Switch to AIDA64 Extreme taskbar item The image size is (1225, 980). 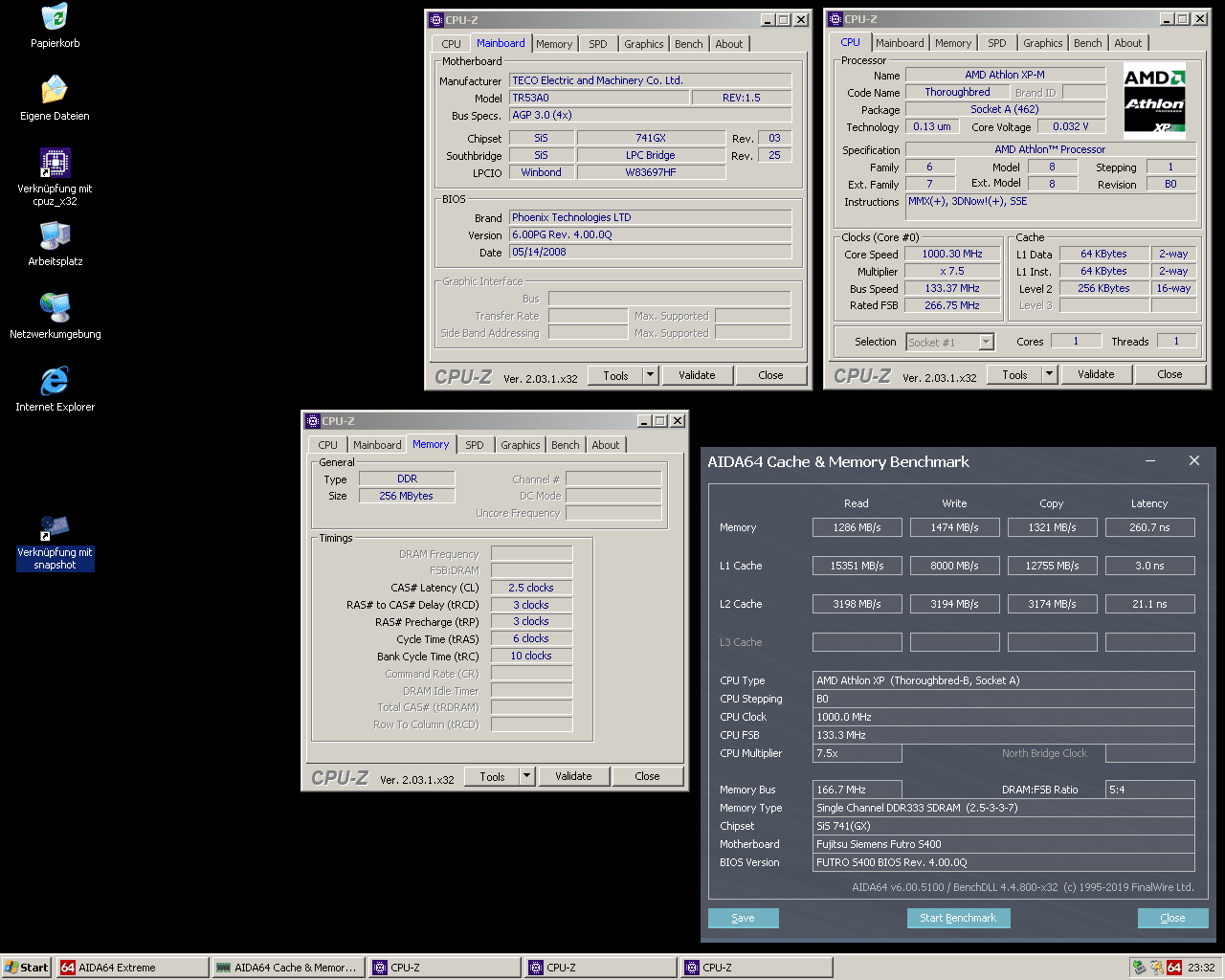pos(132,968)
